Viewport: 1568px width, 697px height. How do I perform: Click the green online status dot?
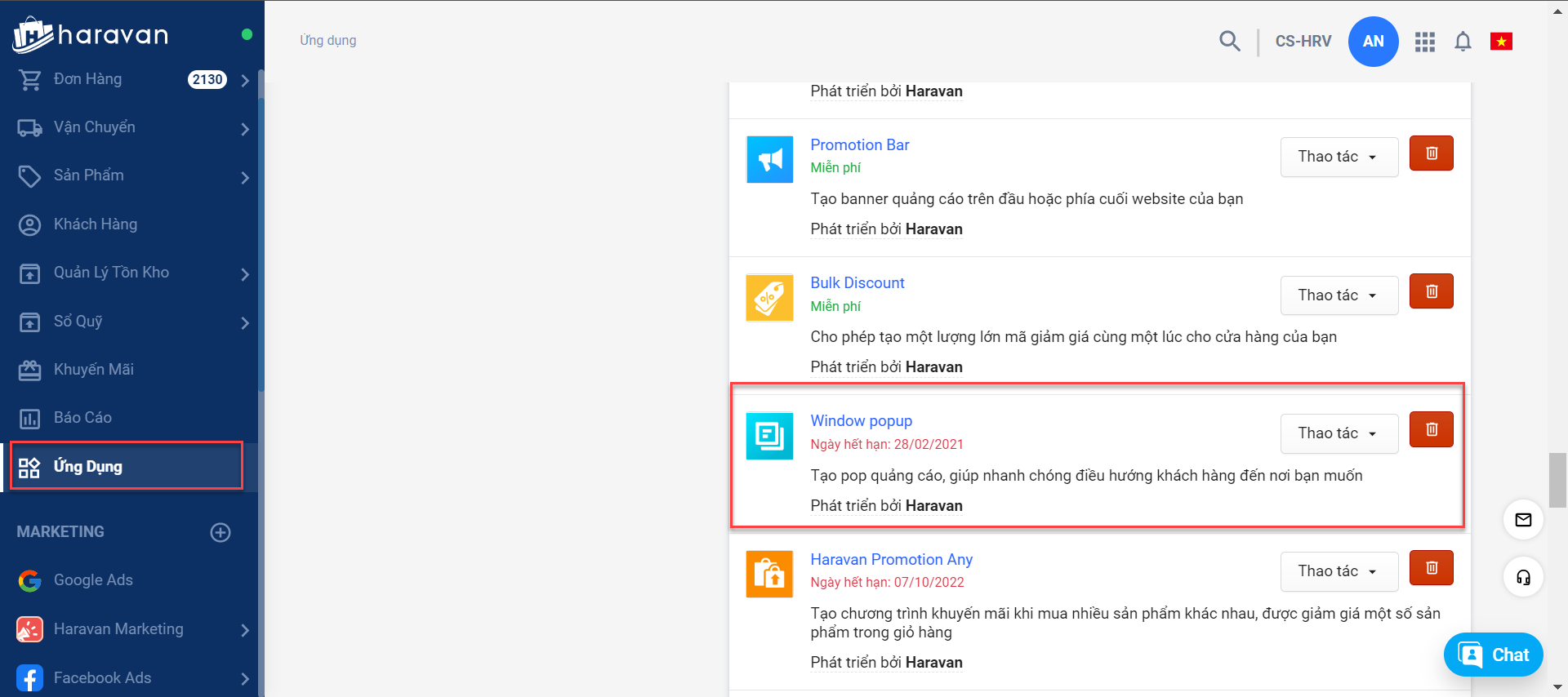(x=247, y=34)
